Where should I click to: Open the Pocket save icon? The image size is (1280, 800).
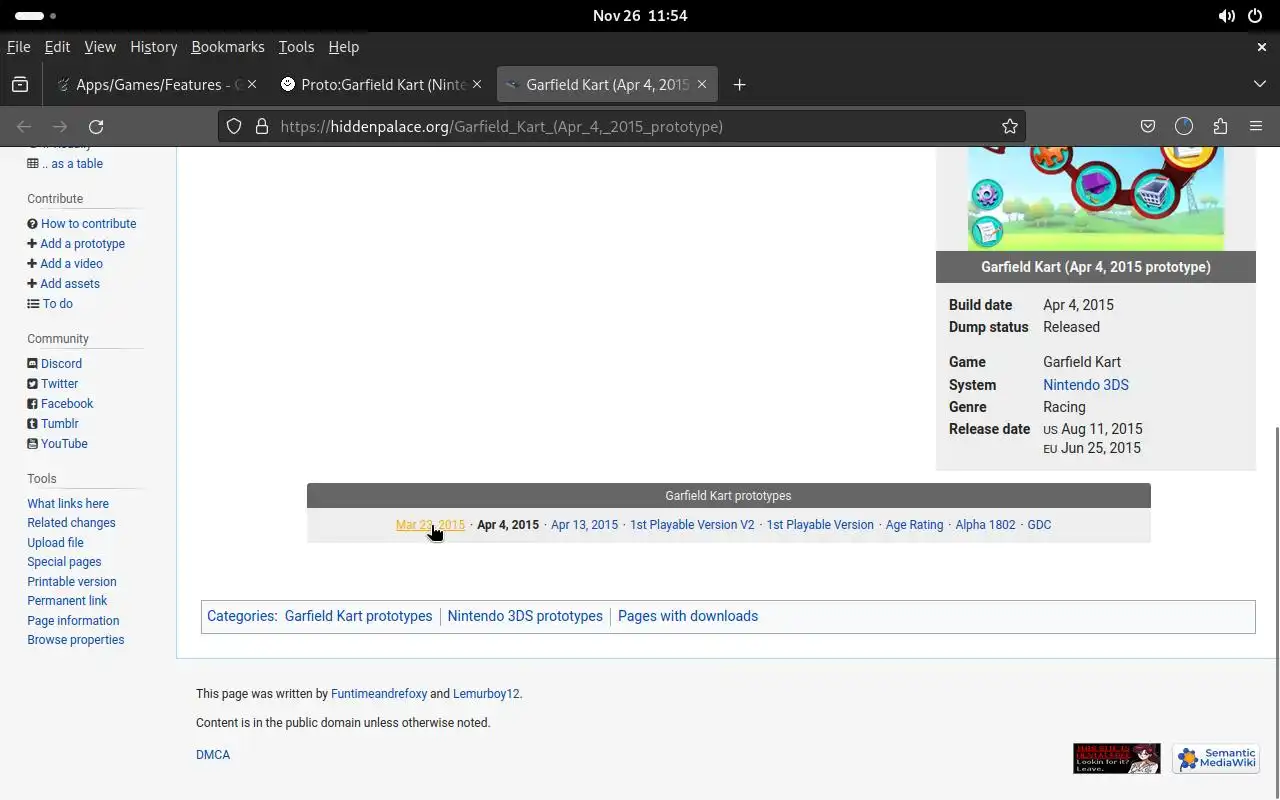click(1148, 126)
